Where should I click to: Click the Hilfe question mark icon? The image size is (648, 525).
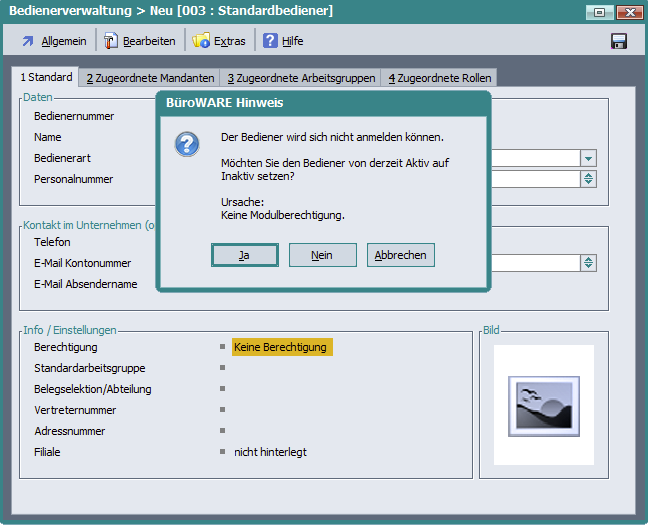pos(270,41)
